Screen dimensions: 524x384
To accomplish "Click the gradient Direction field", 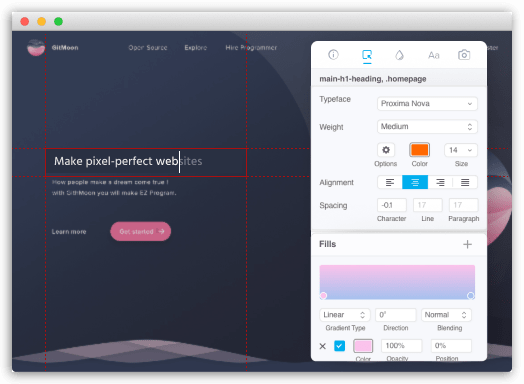I will tap(396, 315).
